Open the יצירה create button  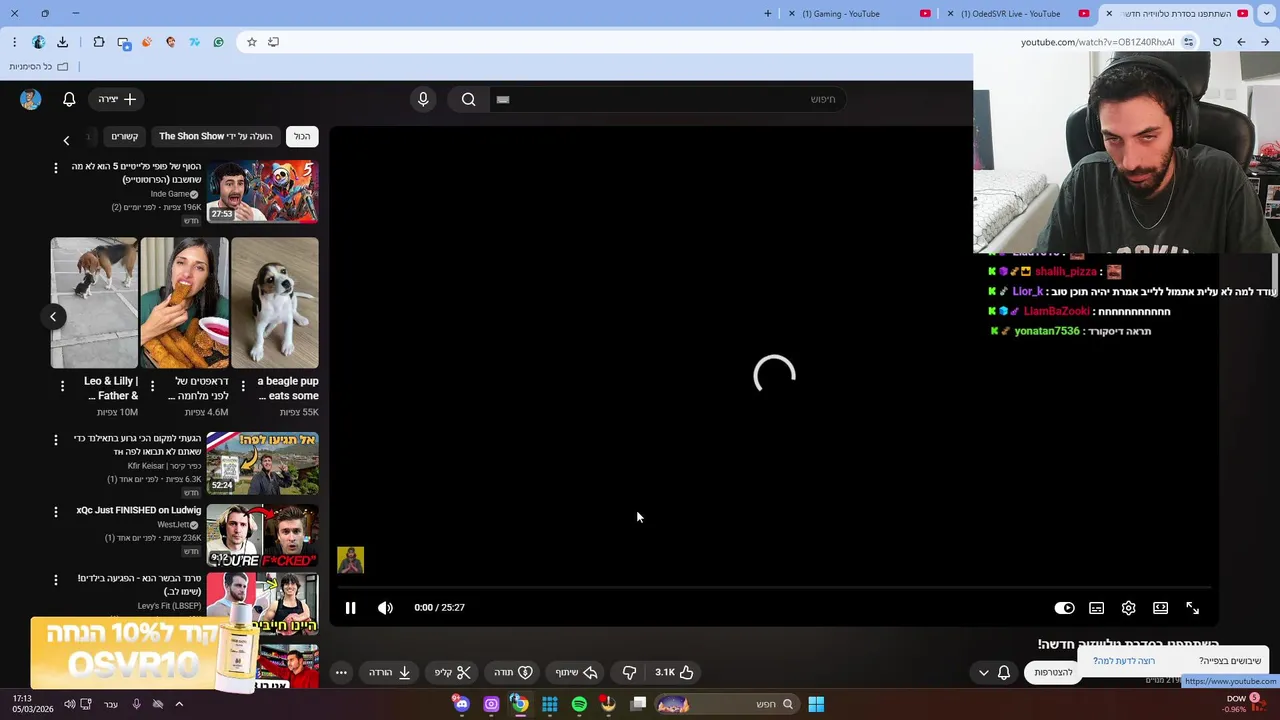point(117,99)
